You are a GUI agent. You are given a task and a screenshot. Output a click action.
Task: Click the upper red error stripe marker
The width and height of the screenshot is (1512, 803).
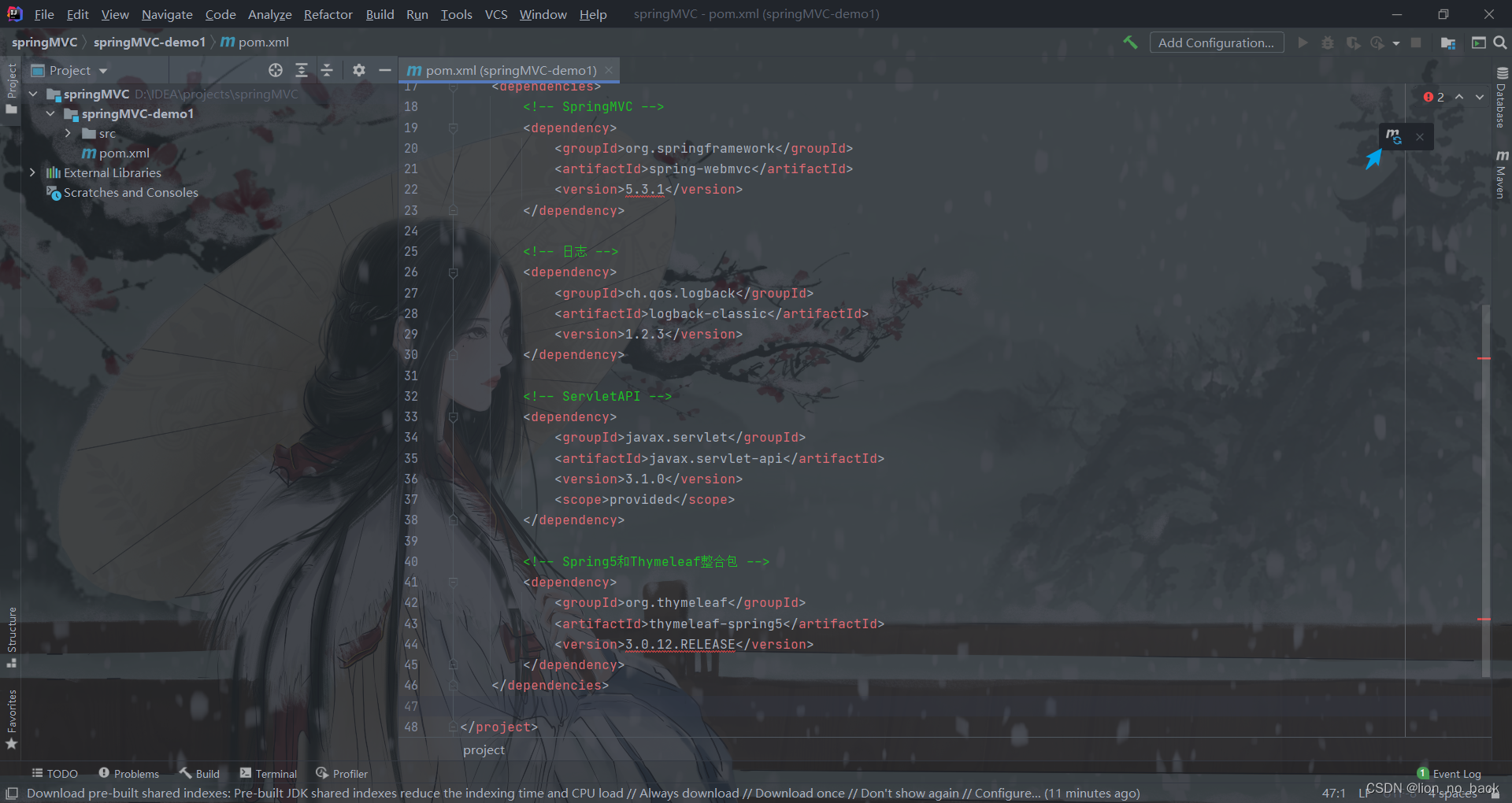[x=1484, y=358]
